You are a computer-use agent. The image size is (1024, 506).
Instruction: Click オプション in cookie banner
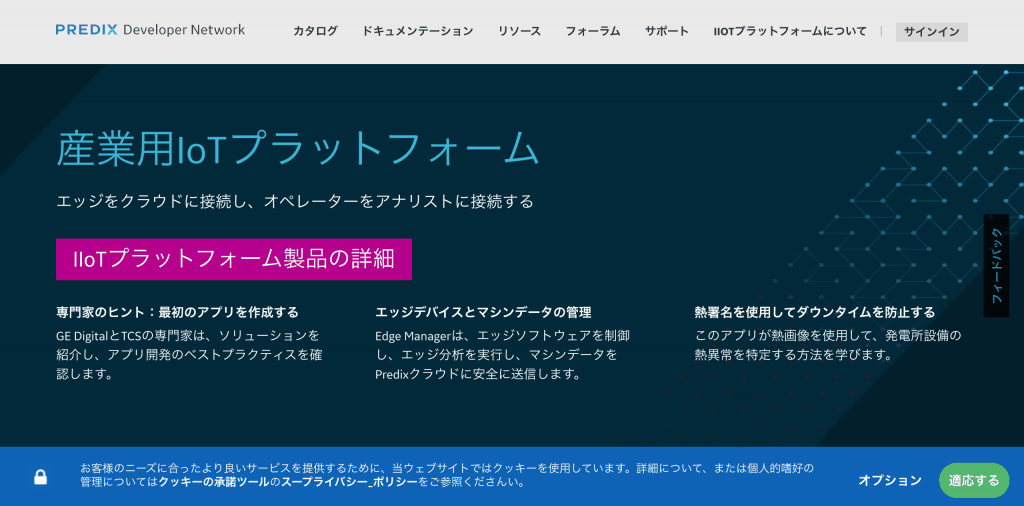click(889, 481)
